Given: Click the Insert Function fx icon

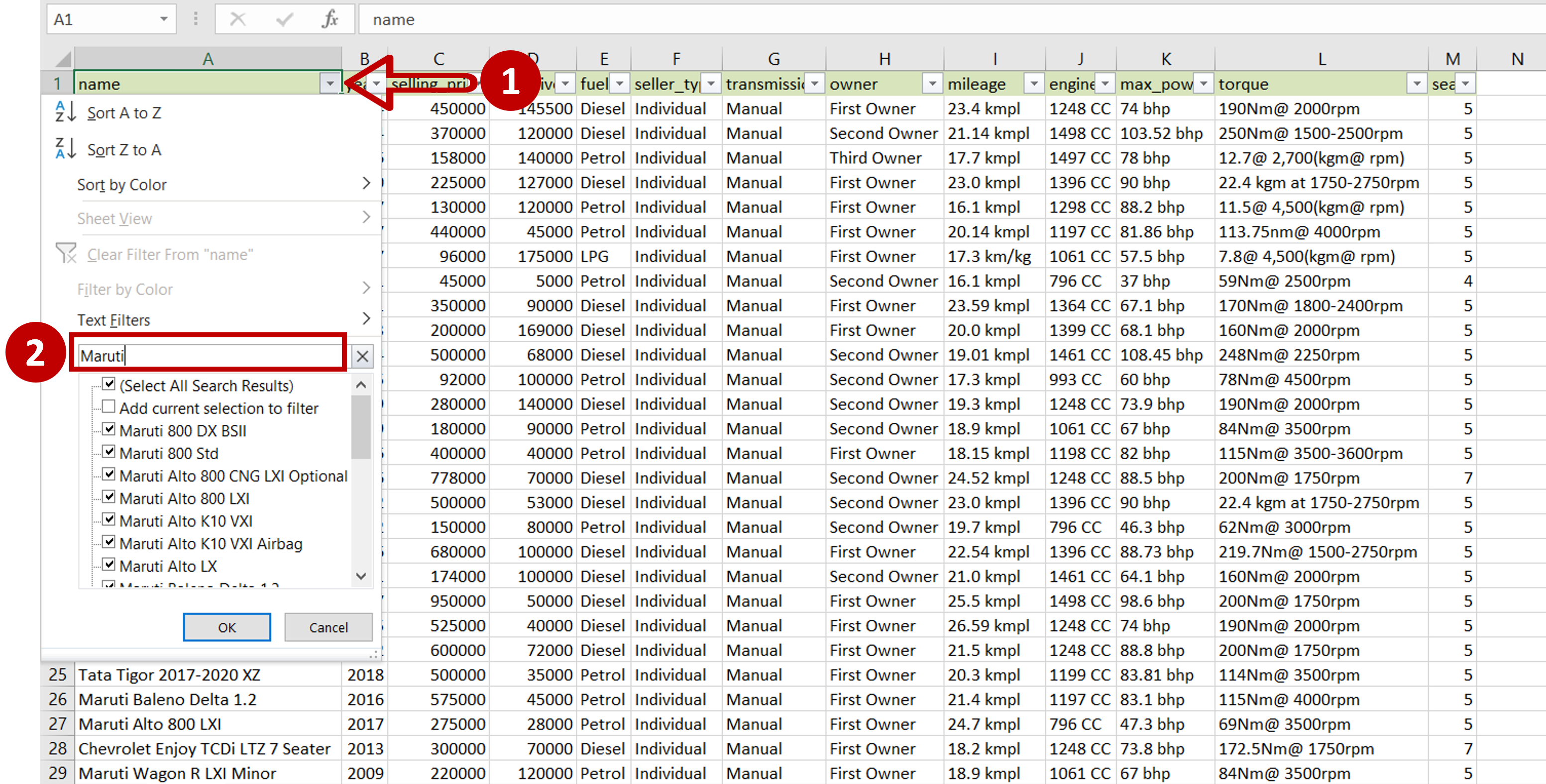Looking at the screenshot, I should (x=330, y=19).
